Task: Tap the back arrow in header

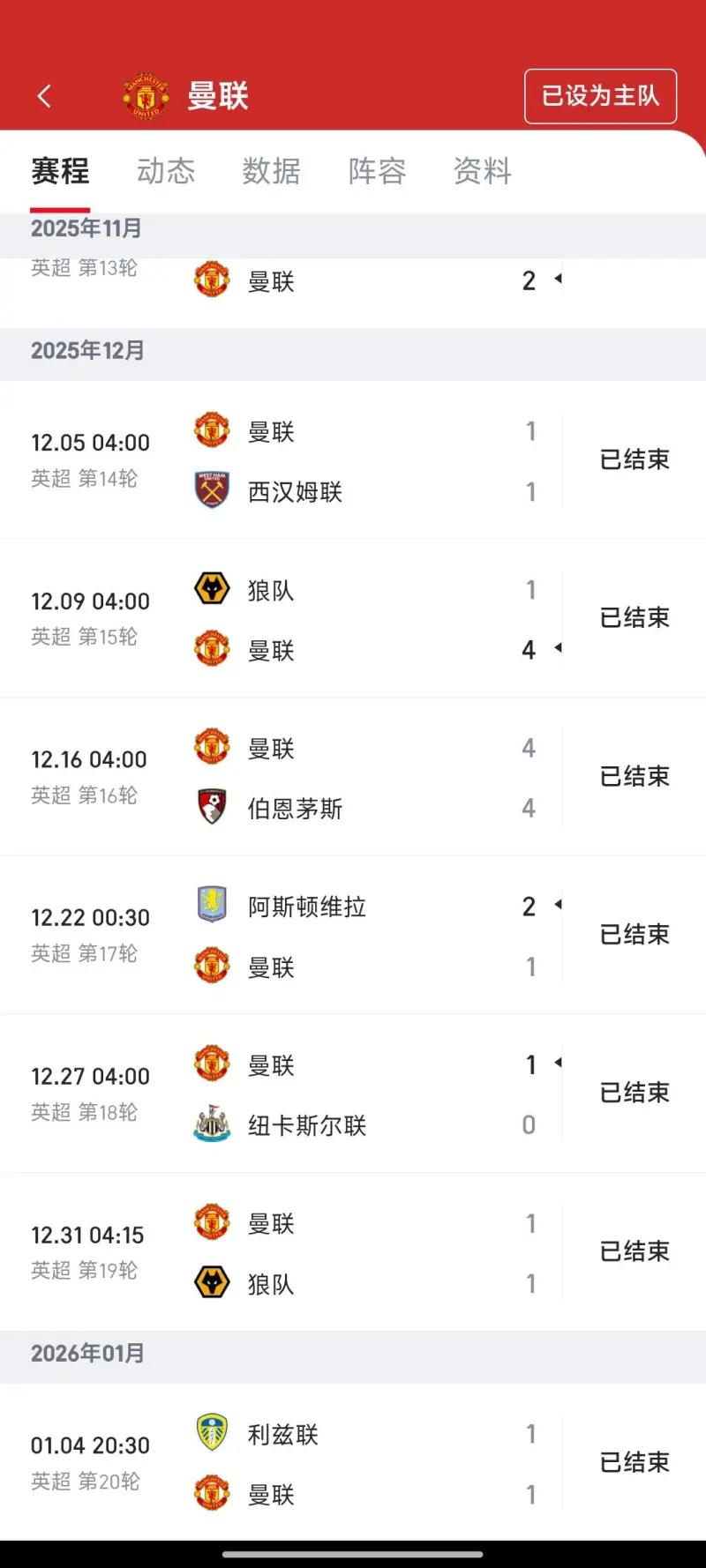Action: point(44,96)
